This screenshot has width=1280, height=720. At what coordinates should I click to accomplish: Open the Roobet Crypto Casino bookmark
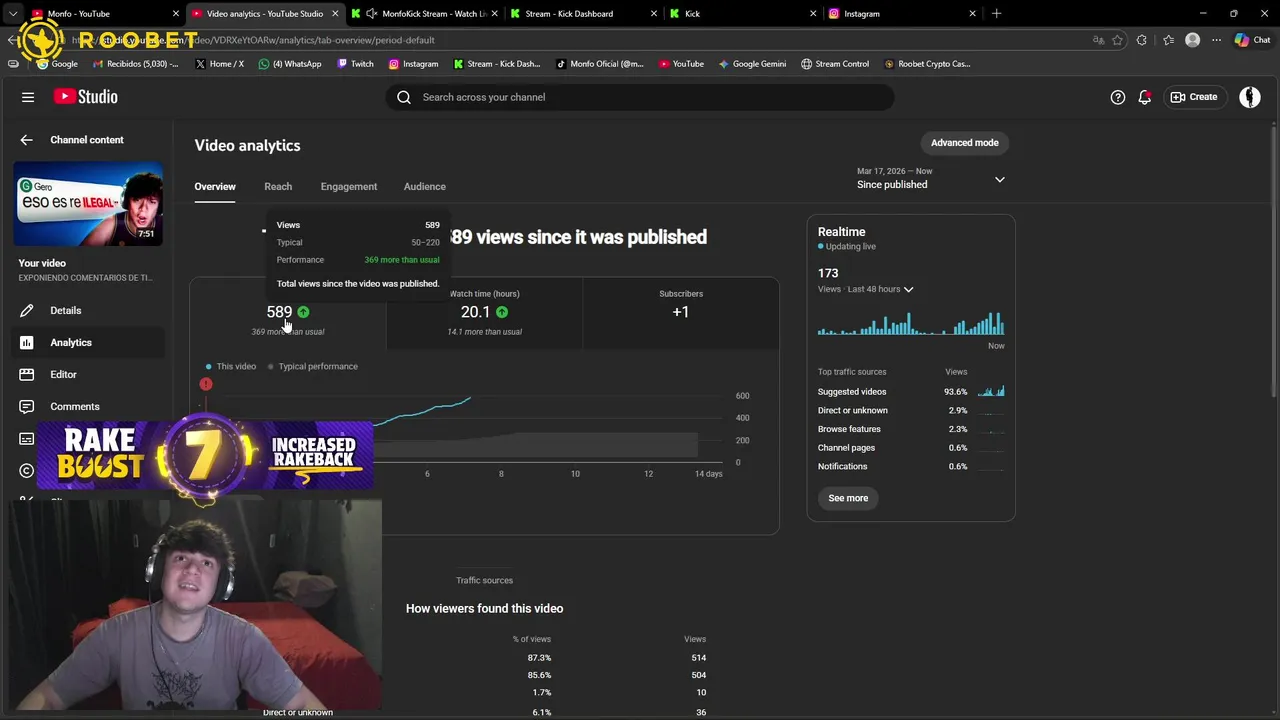(x=927, y=64)
